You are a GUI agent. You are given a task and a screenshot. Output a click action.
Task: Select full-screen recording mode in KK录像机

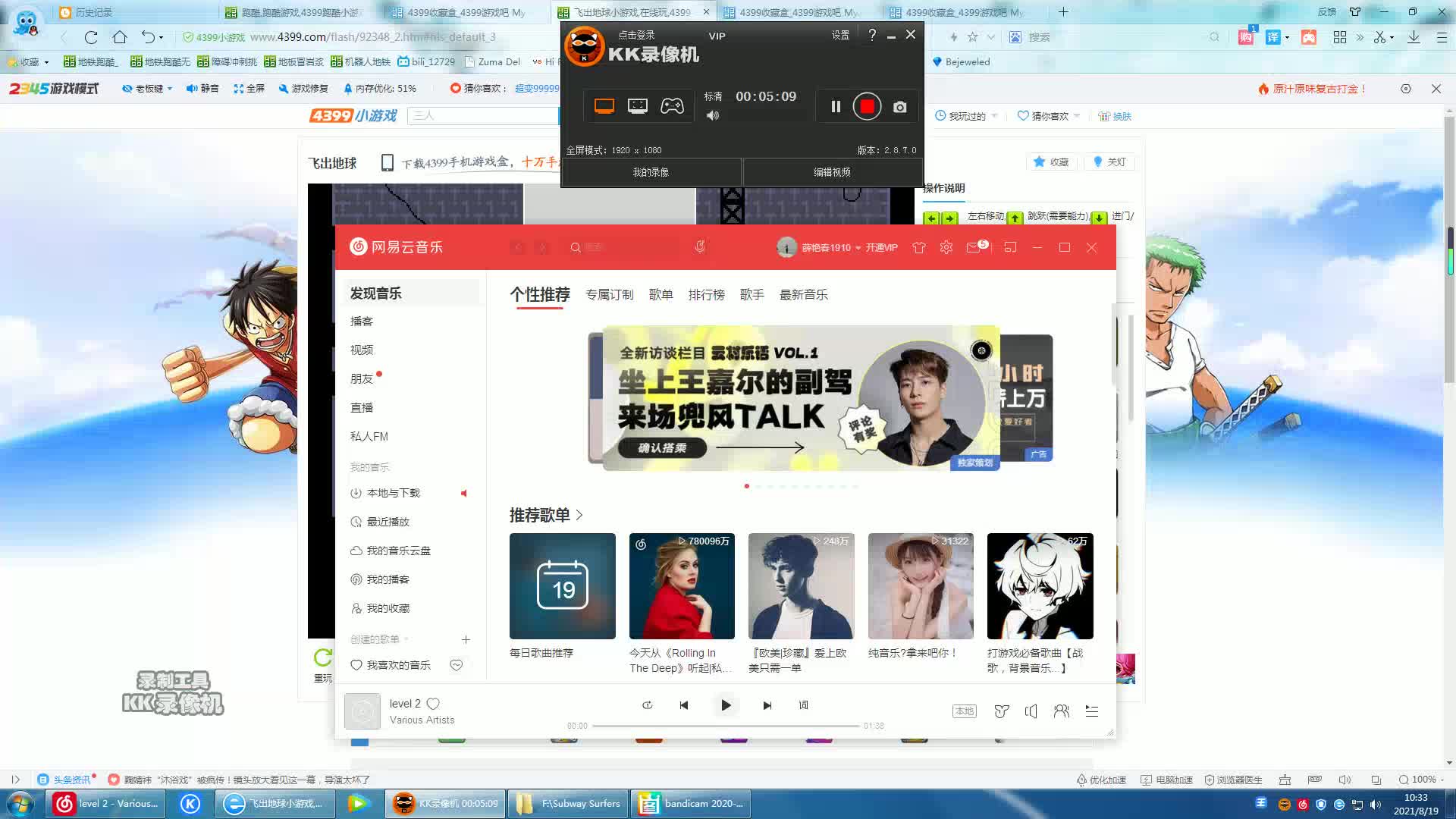coord(604,106)
